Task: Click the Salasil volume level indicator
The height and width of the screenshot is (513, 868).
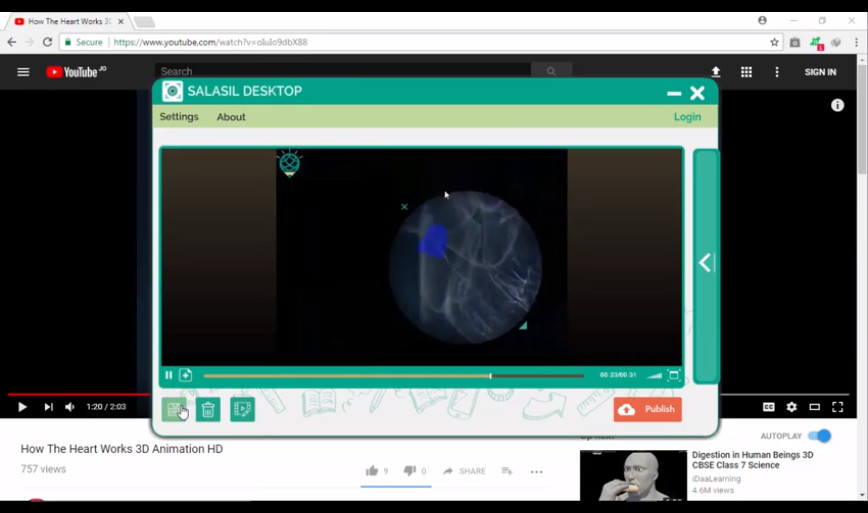Action: 654,375
